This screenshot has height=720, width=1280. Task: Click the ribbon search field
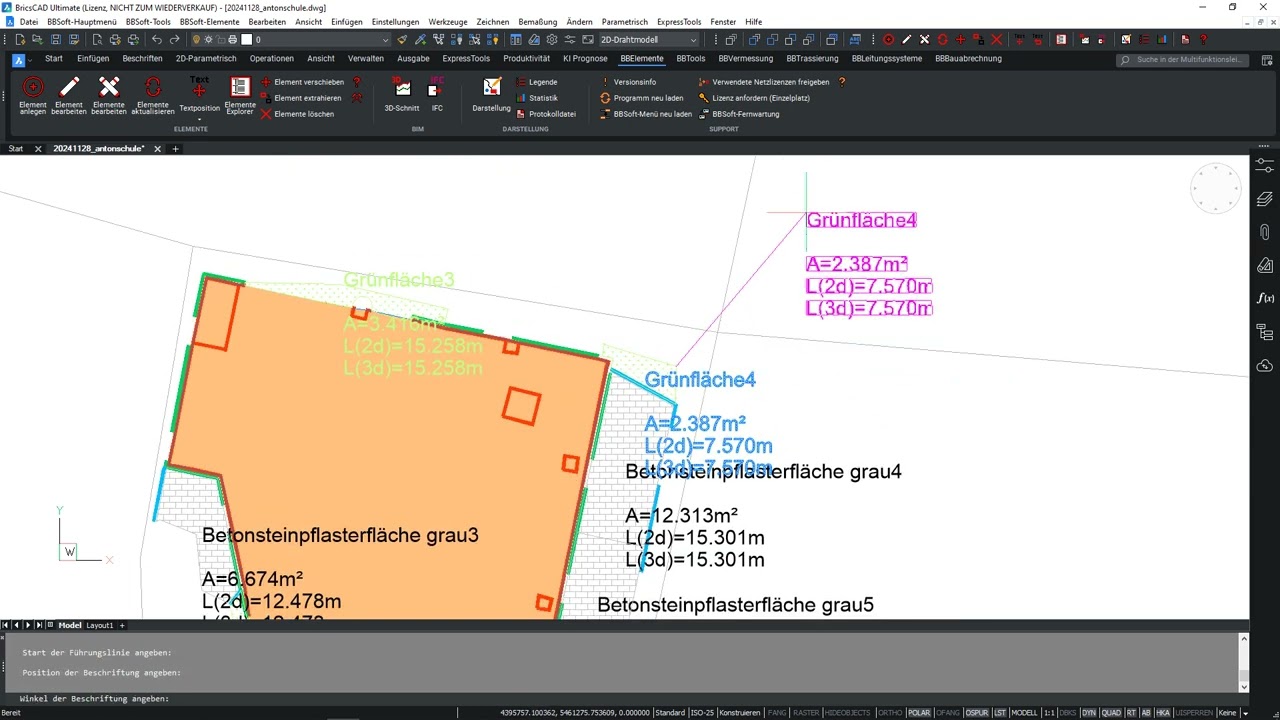pyautogui.click(x=1180, y=59)
